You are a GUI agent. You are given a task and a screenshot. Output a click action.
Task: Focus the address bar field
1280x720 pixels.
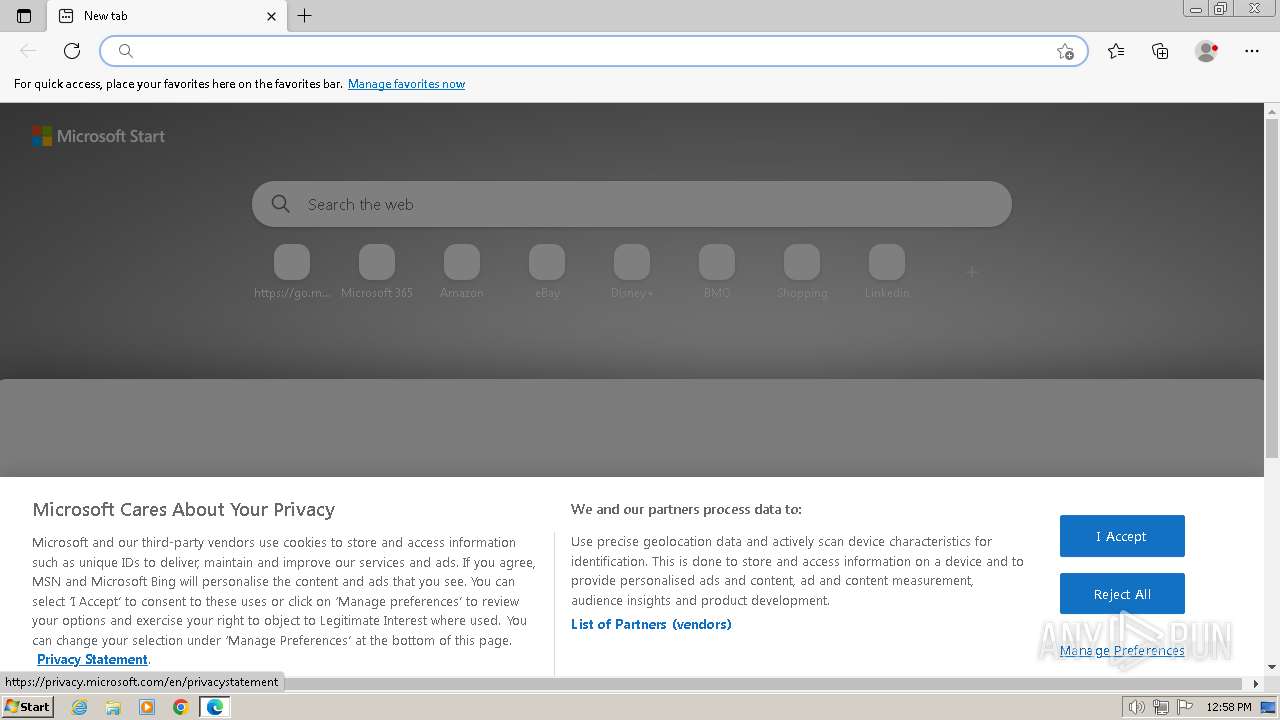(594, 51)
